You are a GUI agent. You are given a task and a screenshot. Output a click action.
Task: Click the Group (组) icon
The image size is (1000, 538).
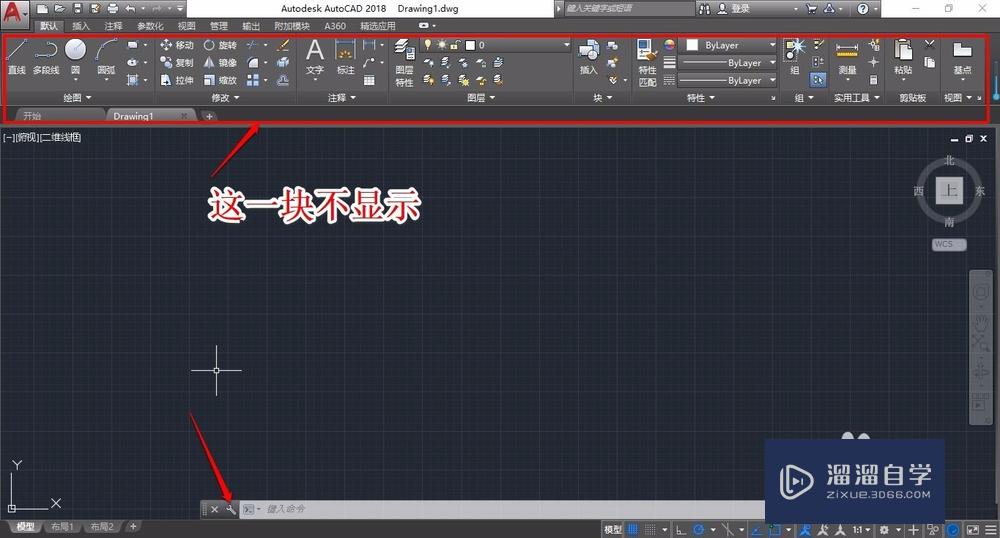point(795,56)
